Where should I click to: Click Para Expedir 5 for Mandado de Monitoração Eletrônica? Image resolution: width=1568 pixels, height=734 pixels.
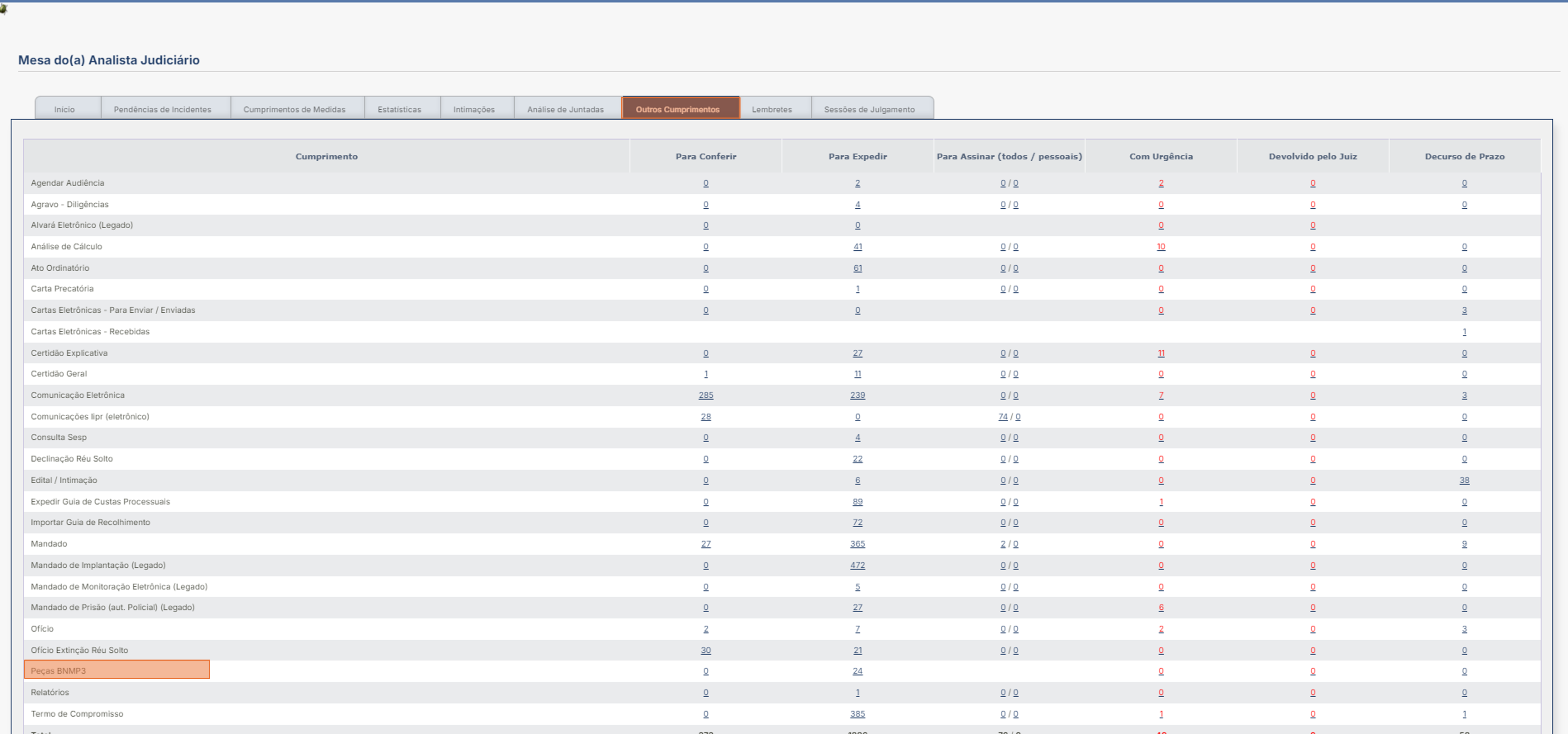pyautogui.click(x=858, y=587)
